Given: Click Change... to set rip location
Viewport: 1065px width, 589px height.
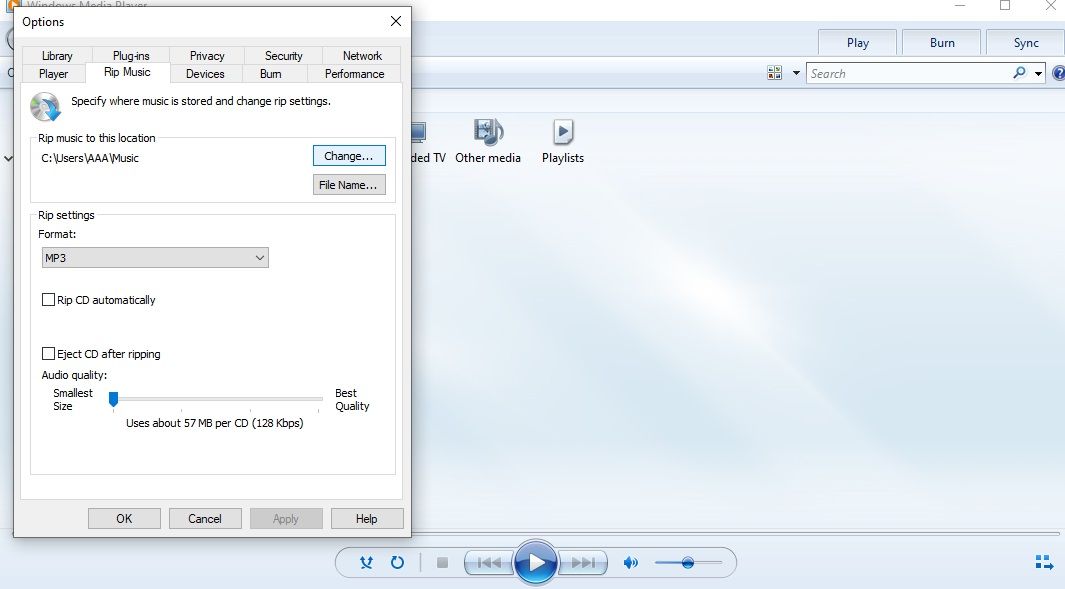Looking at the screenshot, I should (x=349, y=156).
